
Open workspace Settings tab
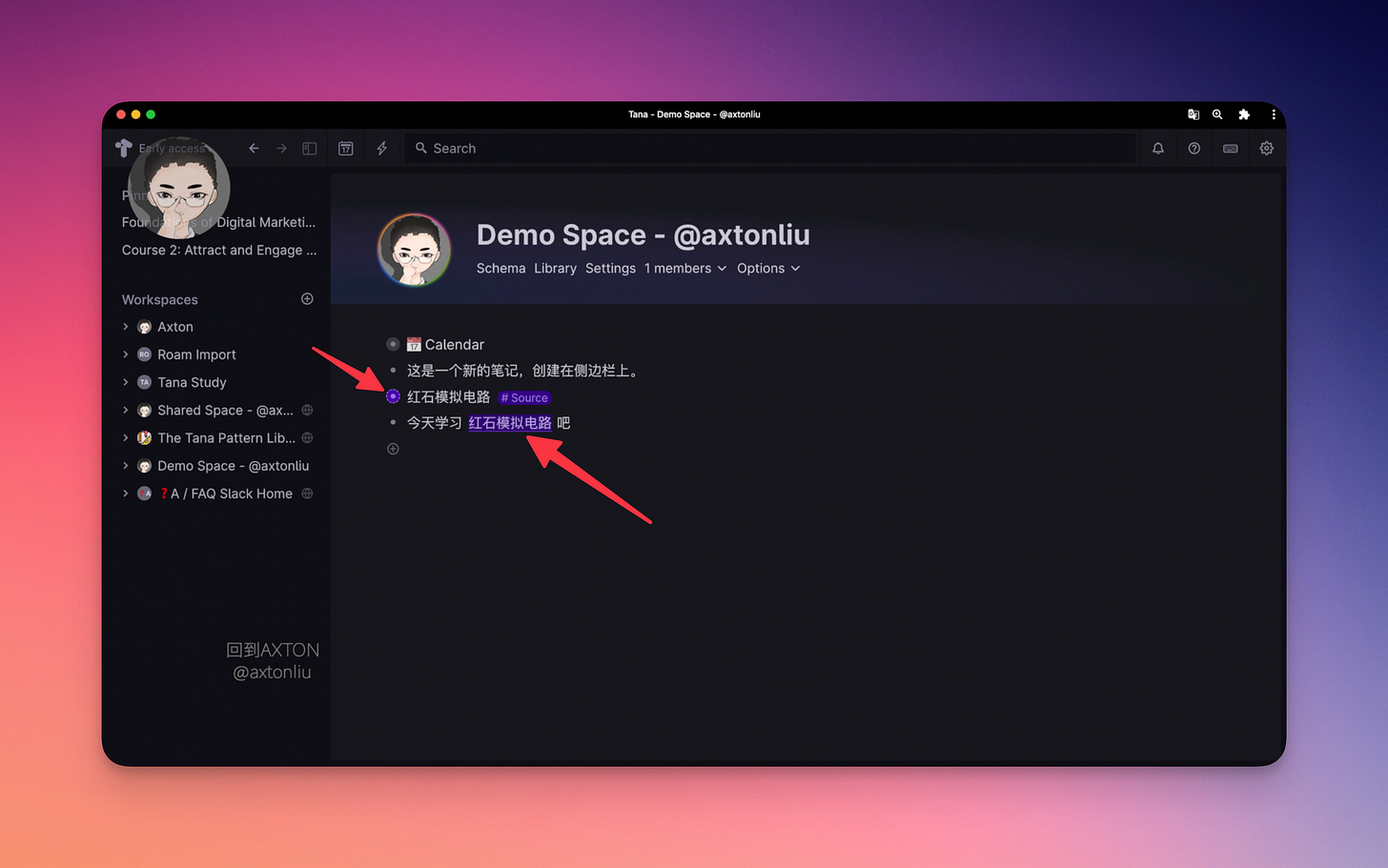point(610,269)
